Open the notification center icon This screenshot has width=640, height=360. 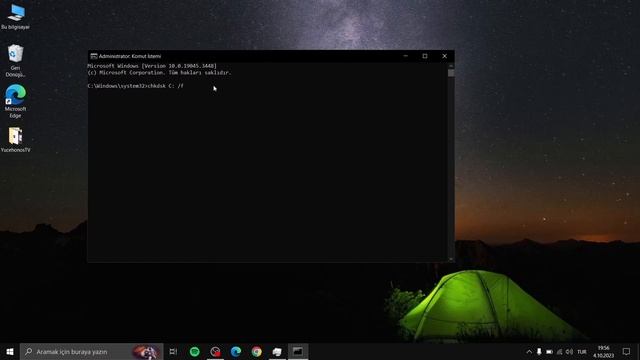pos(627,351)
